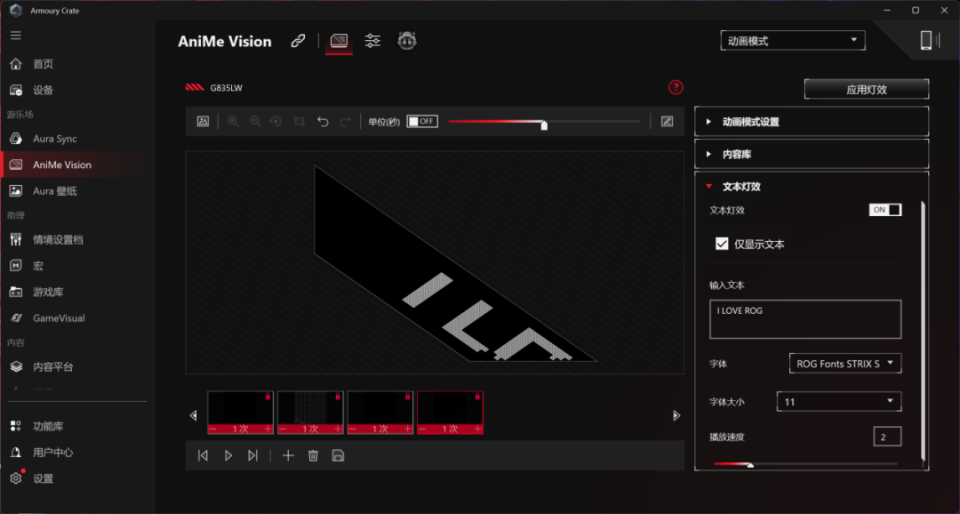Delete the frame with the trash icon
The height and width of the screenshot is (514, 960).
313,455
